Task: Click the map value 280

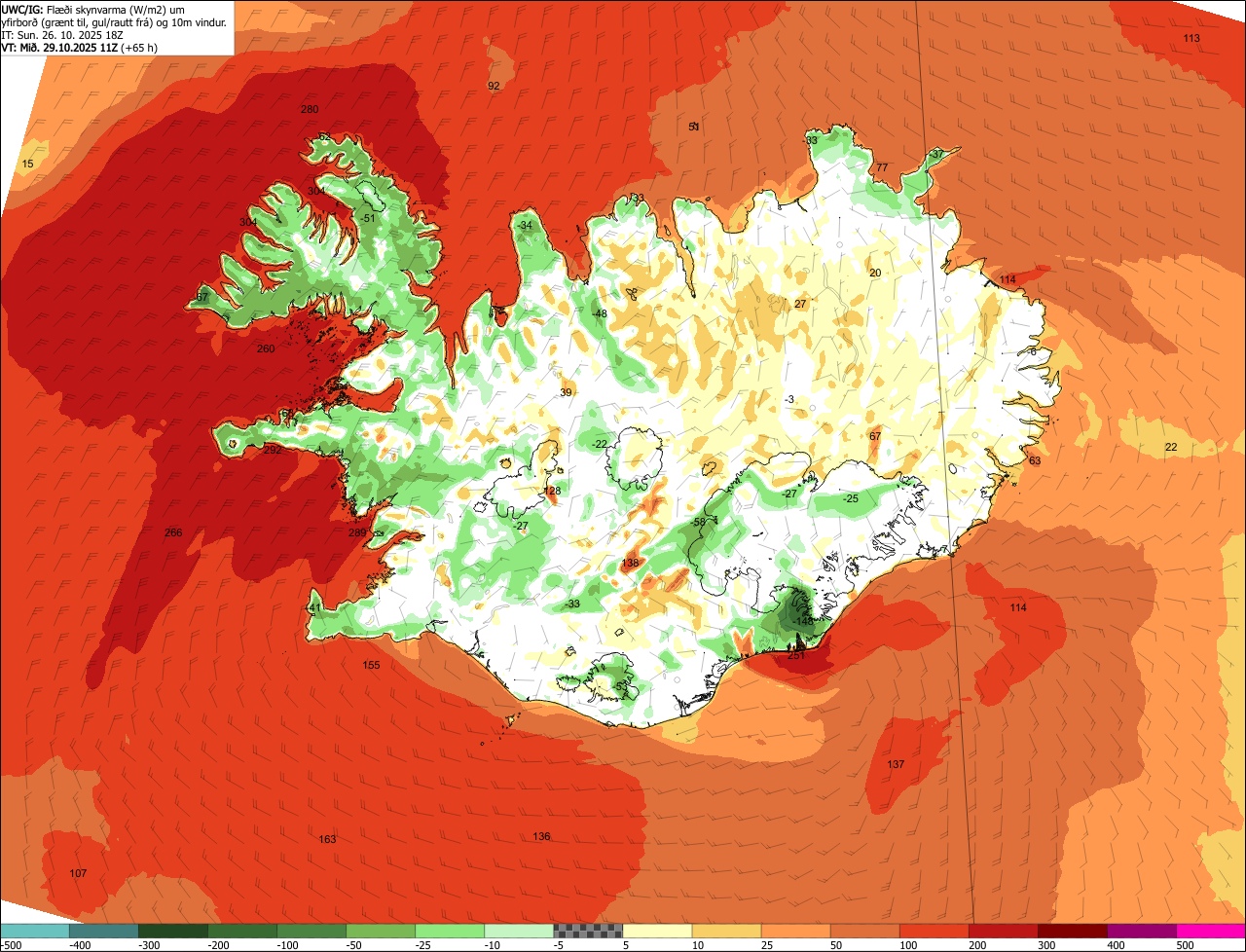Action: (310, 109)
